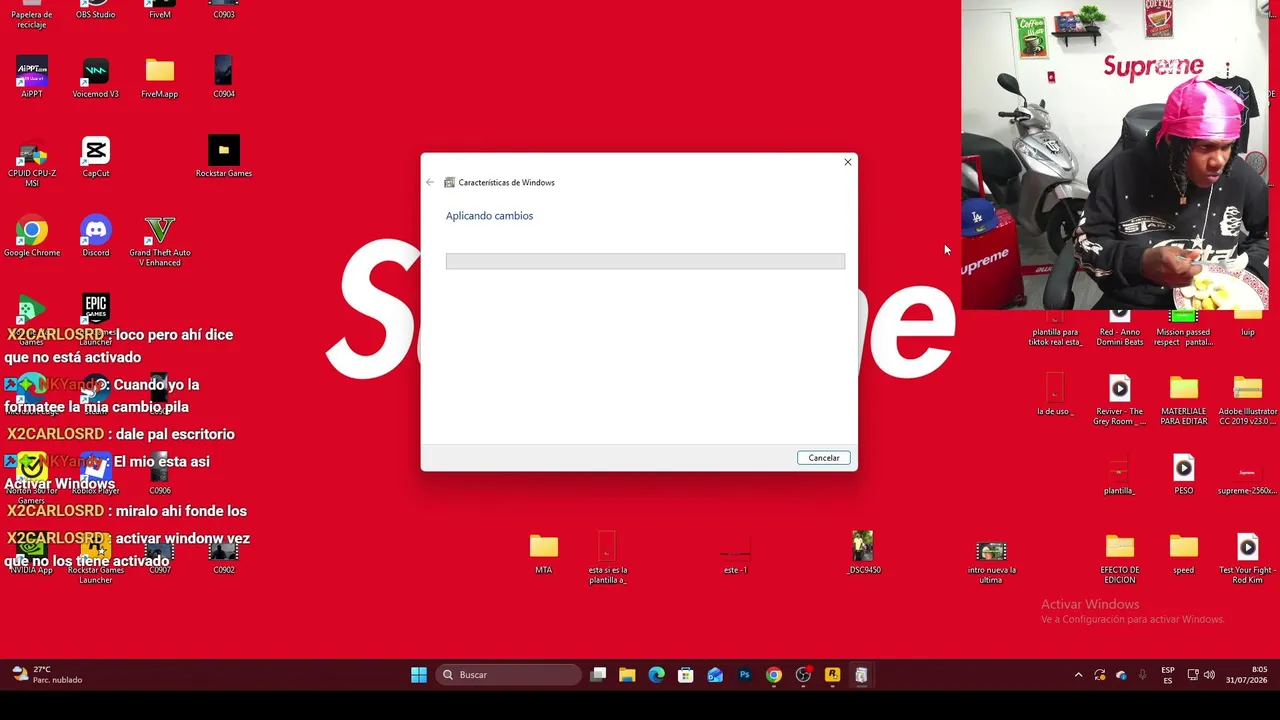
Task: Select the Rockstar Games desktop folder
Action: (224, 158)
